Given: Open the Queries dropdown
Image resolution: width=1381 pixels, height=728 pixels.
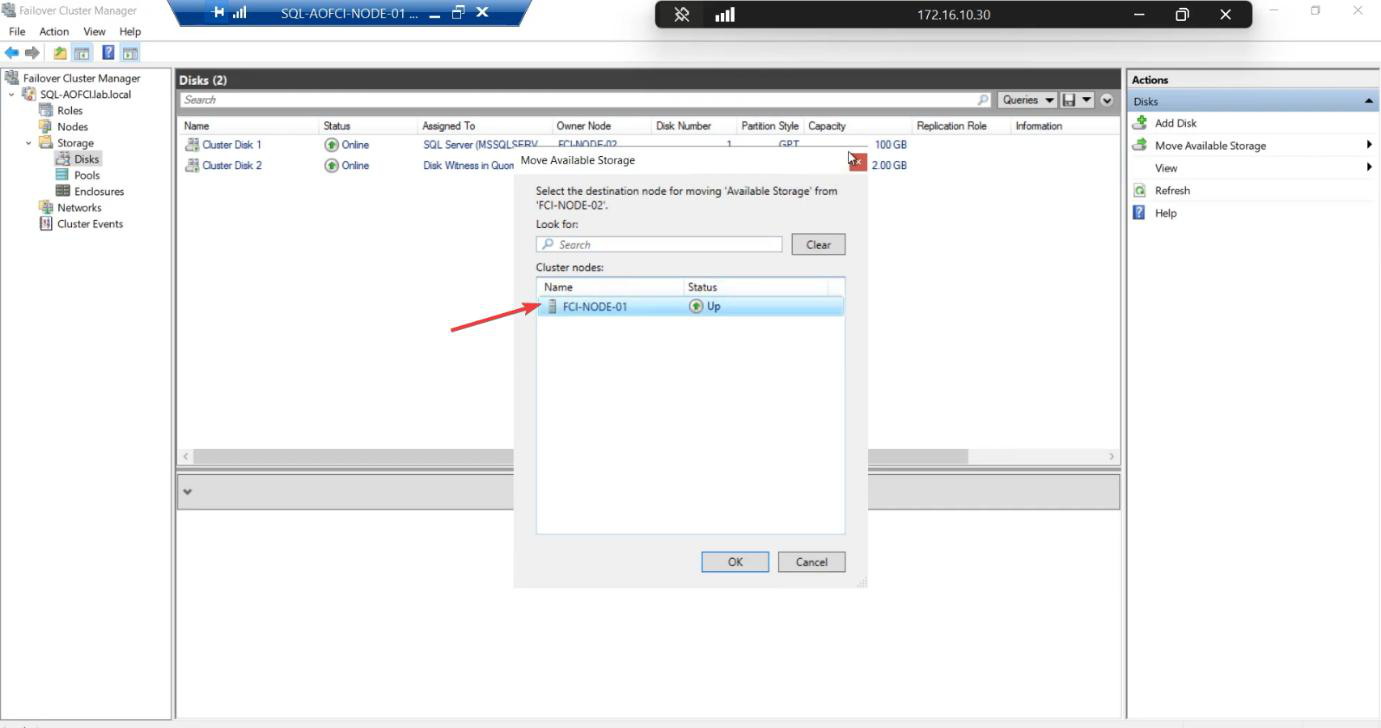Looking at the screenshot, I should [x=1028, y=100].
